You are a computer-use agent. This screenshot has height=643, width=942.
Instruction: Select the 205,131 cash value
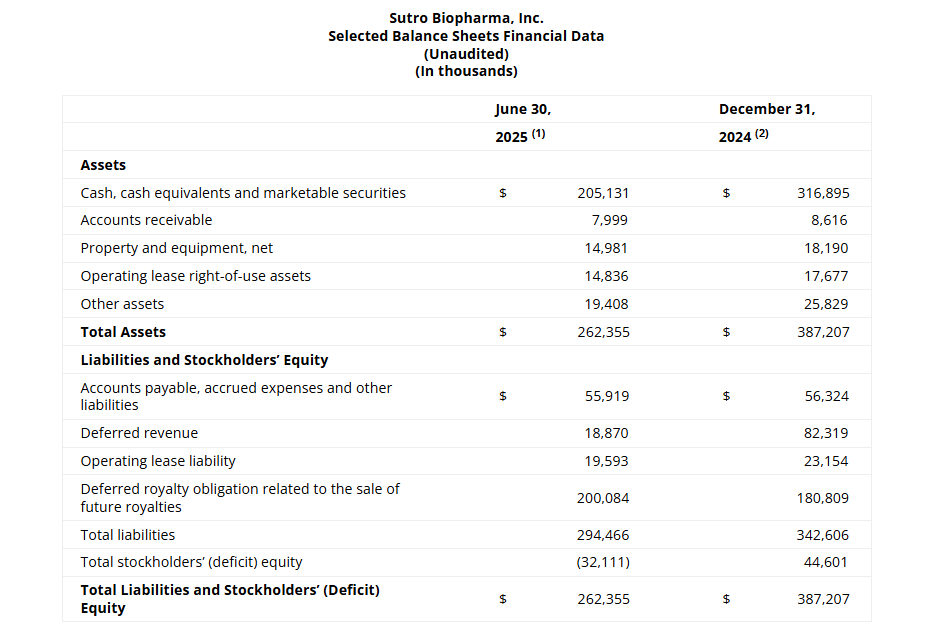[x=603, y=193]
